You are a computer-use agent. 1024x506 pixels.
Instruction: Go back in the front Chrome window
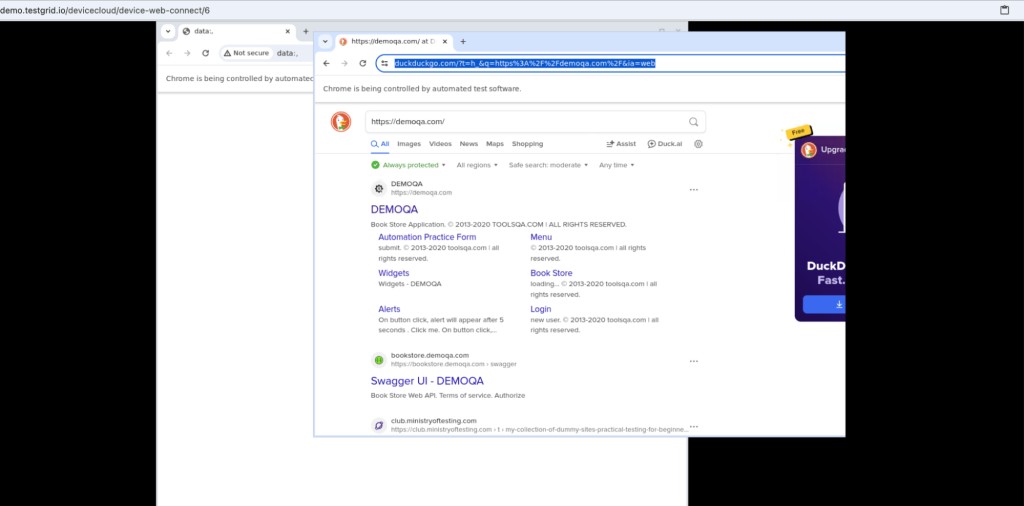327,63
